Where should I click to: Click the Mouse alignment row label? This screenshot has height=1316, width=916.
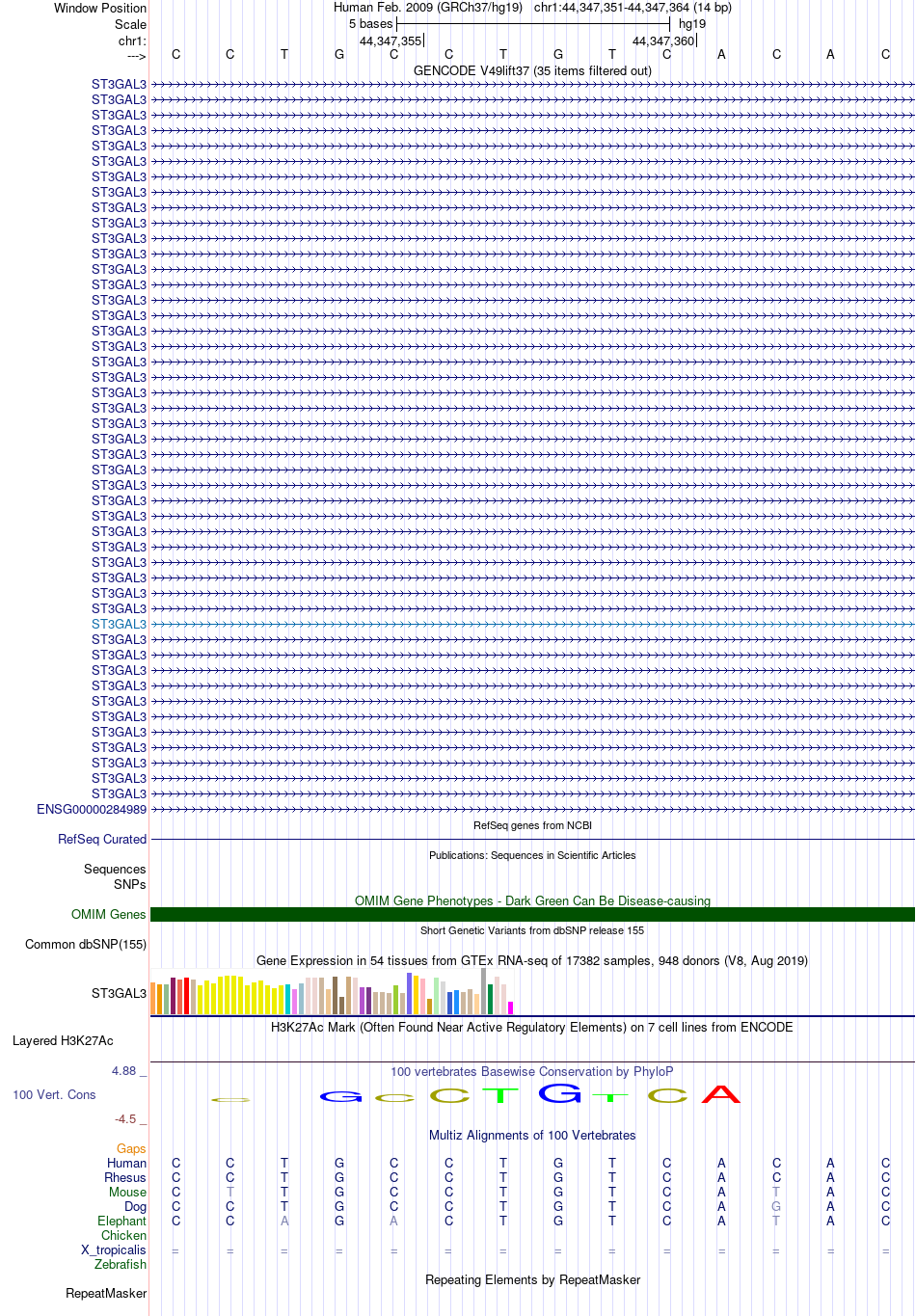coord(127,1192)
